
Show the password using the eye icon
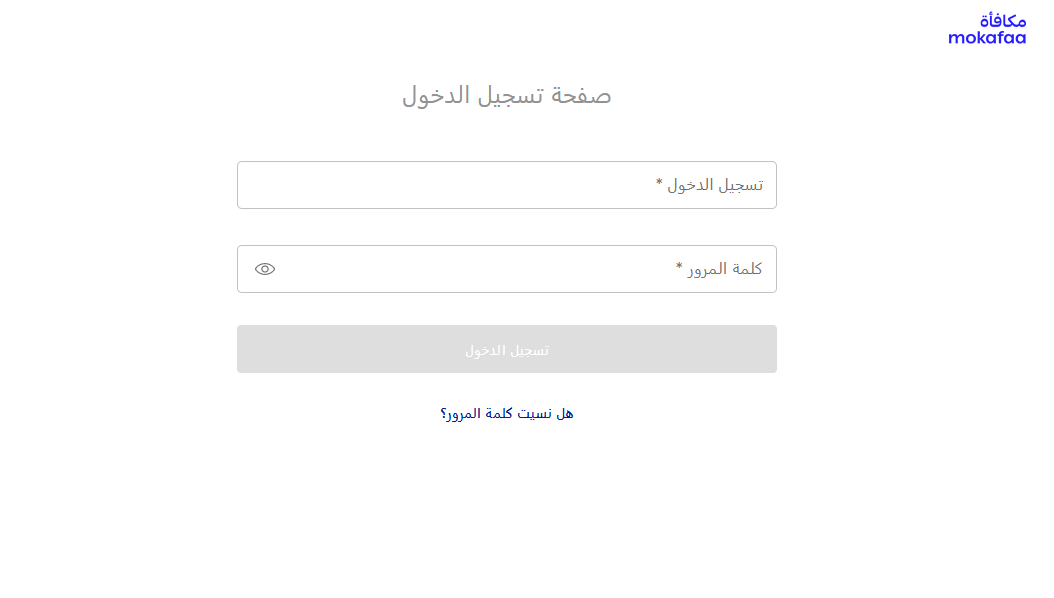click(265, 269)
